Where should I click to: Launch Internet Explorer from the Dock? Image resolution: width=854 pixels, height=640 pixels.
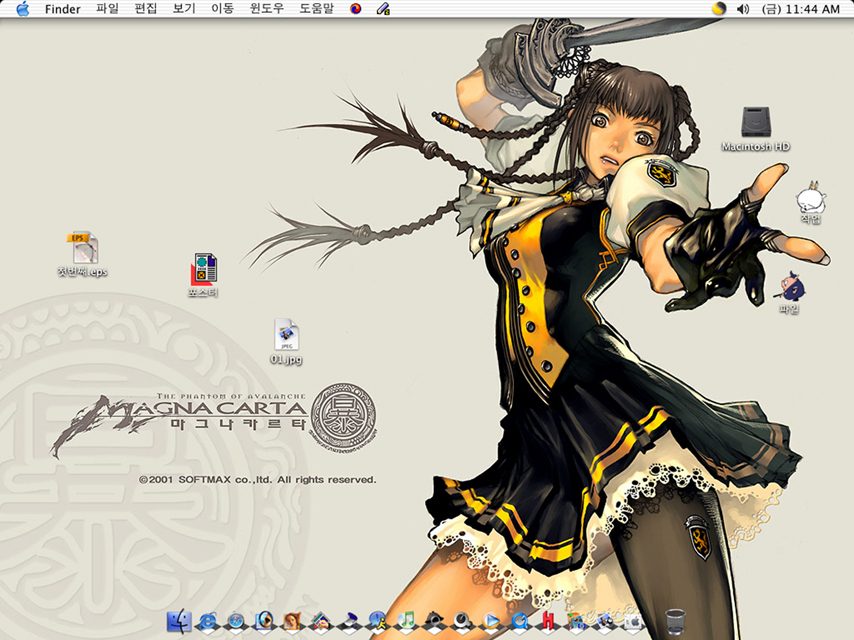pos(208,621)
